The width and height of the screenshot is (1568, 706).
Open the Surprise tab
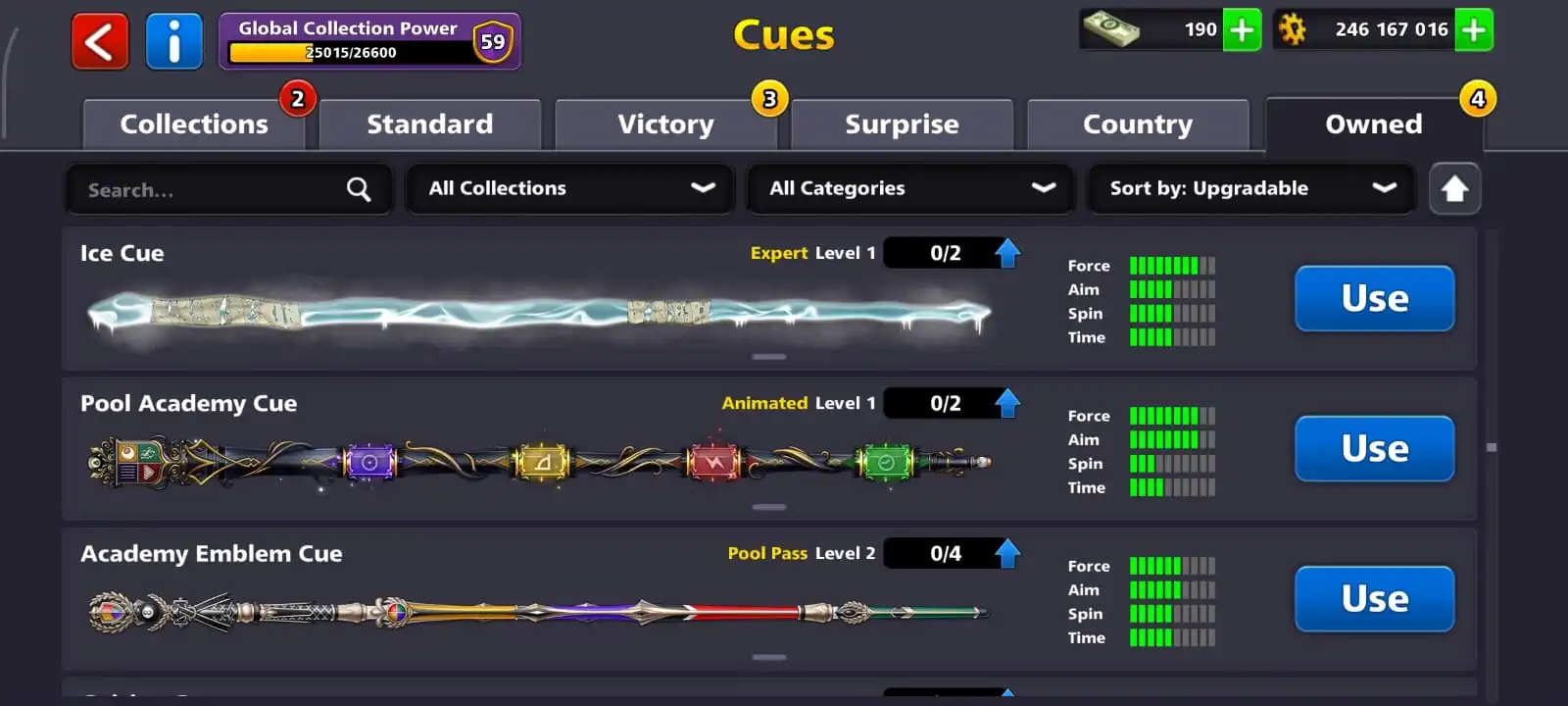902,125
